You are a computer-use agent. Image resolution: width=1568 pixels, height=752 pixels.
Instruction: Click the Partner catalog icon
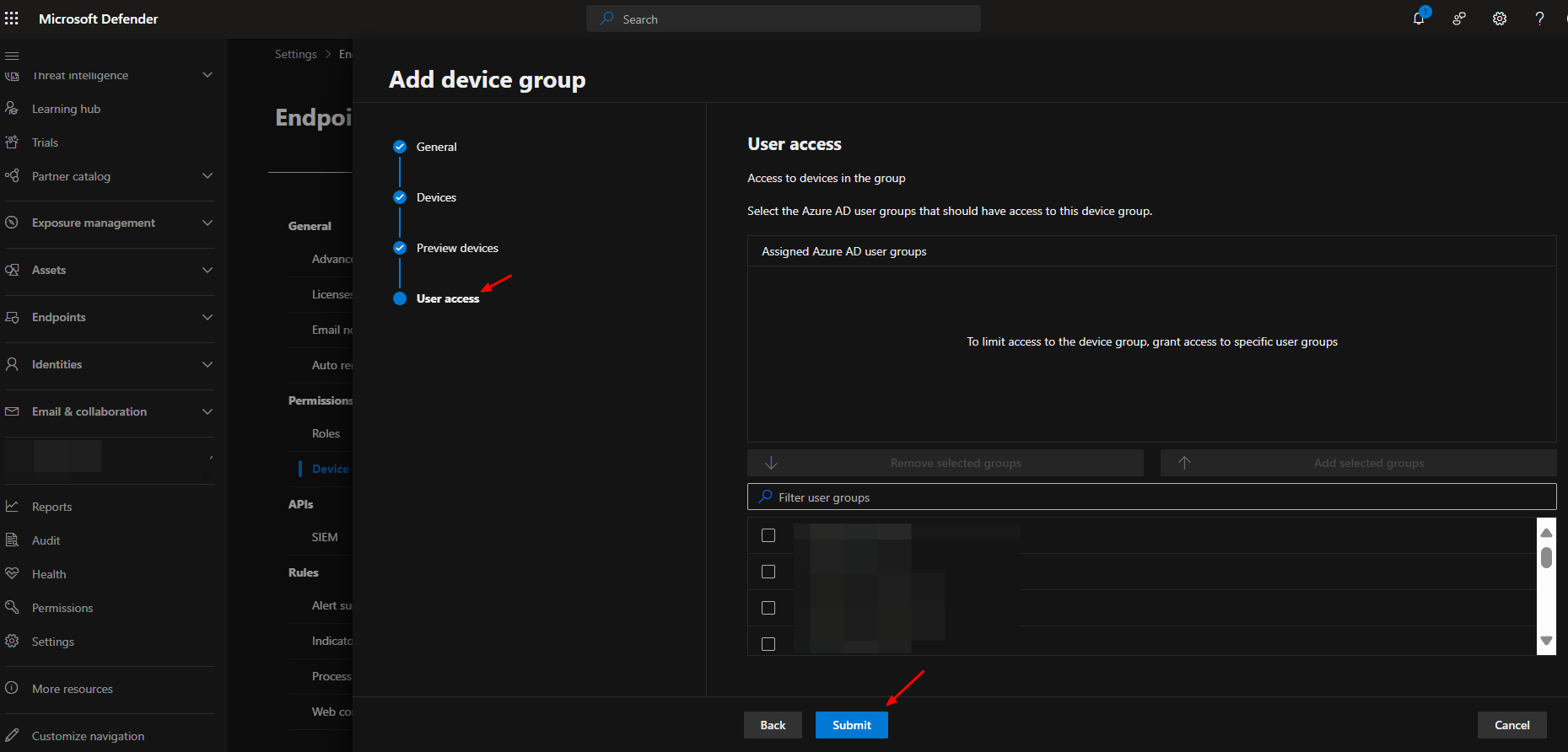pos(12,176)
